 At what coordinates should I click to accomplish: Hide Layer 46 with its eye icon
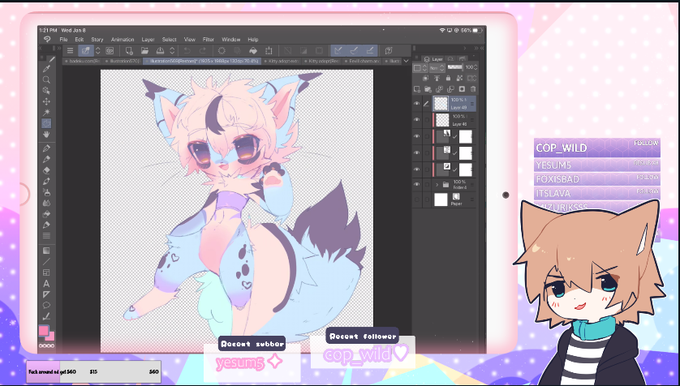click(x=417, y=120)
